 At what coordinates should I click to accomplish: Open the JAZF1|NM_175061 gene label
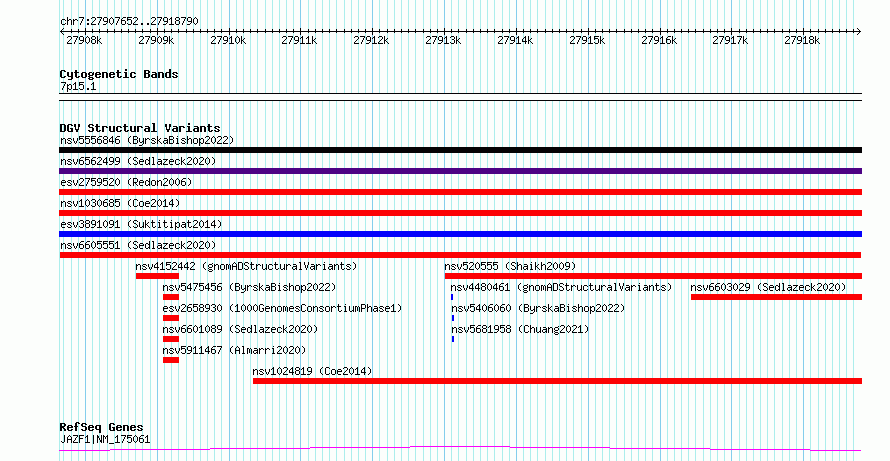[x=105, y=439]
